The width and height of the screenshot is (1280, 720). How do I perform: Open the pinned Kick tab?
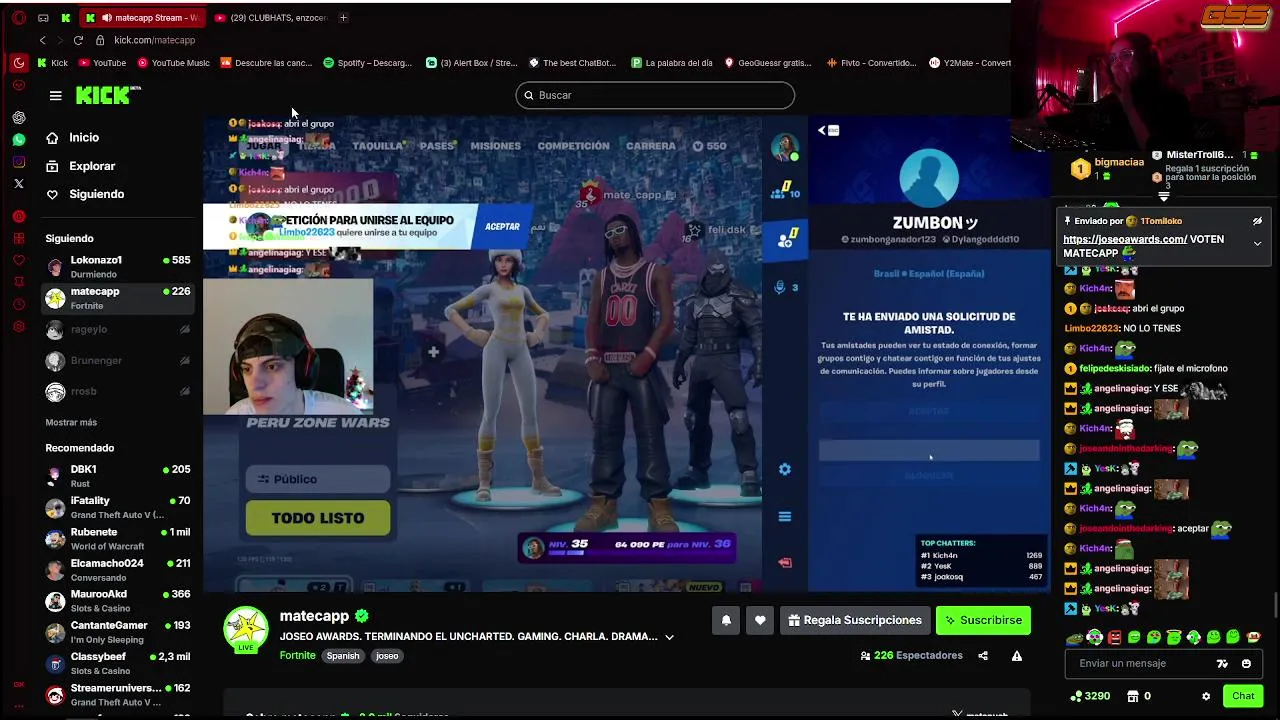point(66,17)
